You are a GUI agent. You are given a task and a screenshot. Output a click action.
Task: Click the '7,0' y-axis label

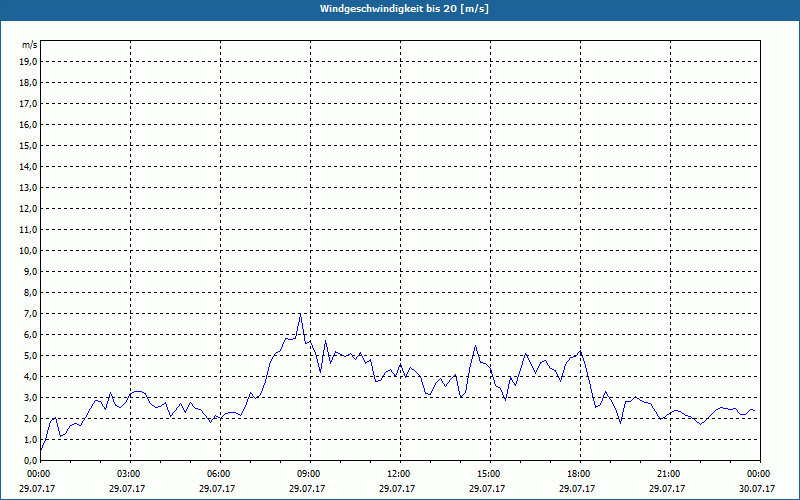coord(30,314)
